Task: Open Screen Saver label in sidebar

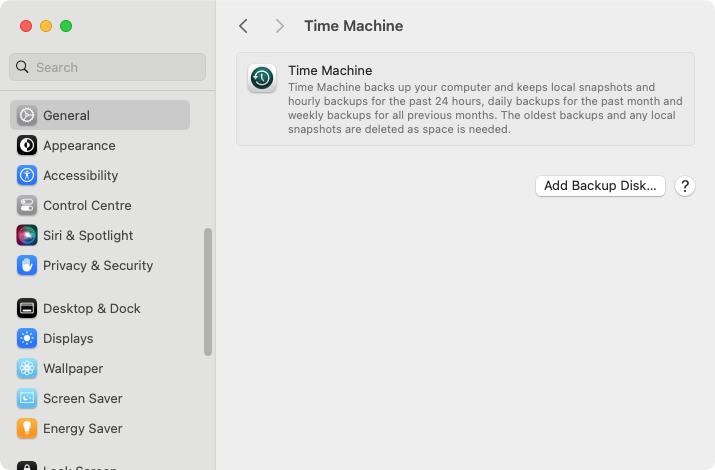Action: point(83,398)
